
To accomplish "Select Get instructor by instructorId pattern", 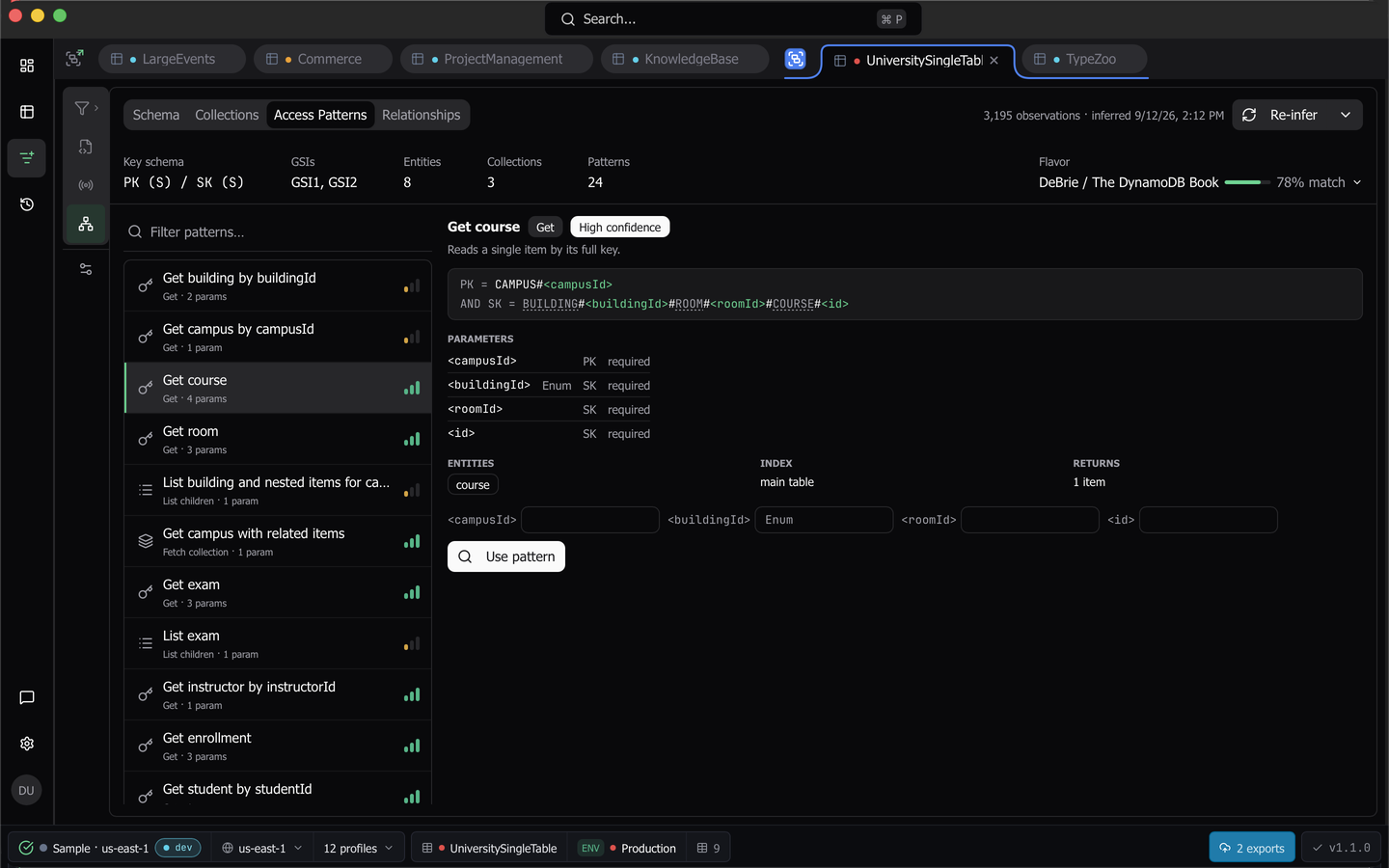I will point(278,694).
